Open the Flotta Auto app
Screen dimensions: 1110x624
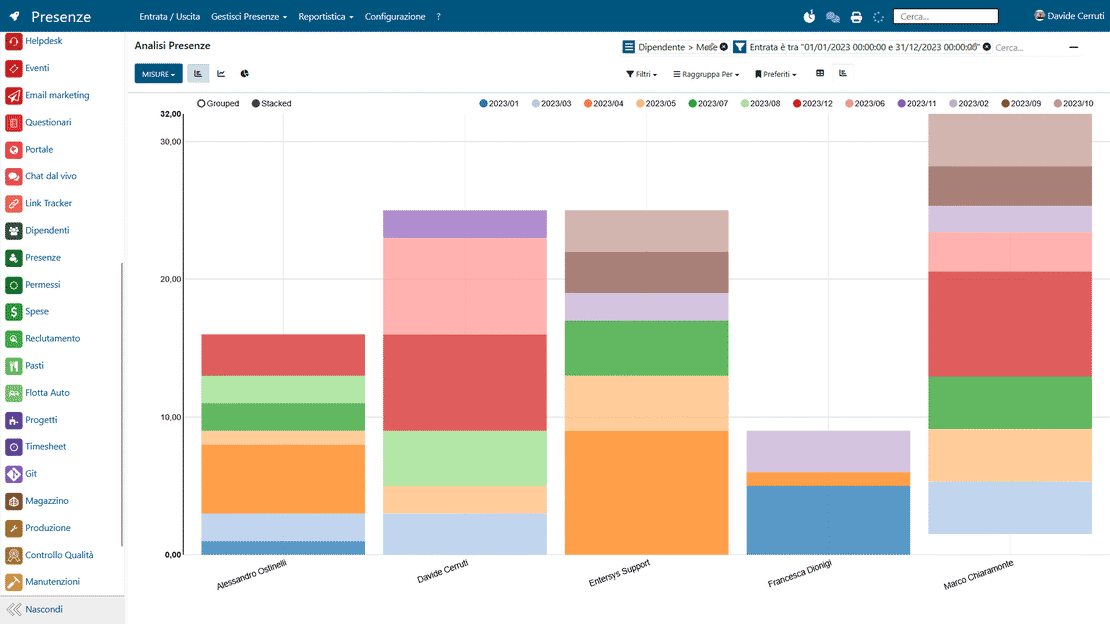click(x=38, y=393)
